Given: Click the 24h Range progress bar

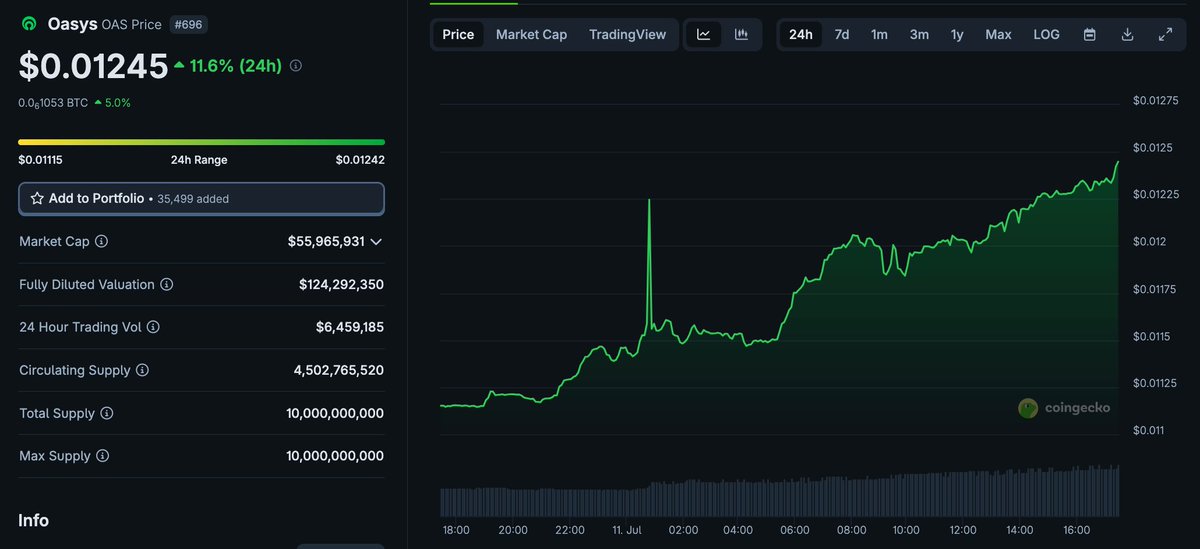Looking at the screenshot, I should pyautogui.click(x=201, y=142).
